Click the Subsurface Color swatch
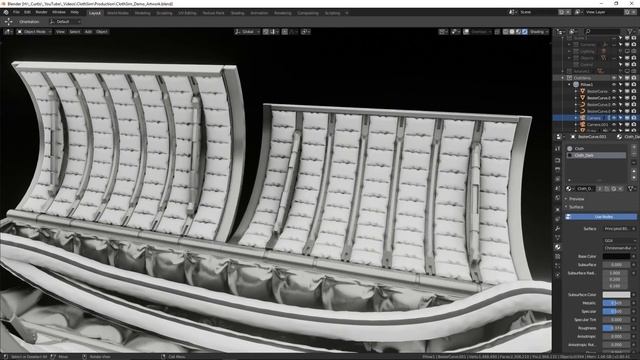The height and width of the screenshot is (360, 640). pyautogui.click(x=616, y=295)
